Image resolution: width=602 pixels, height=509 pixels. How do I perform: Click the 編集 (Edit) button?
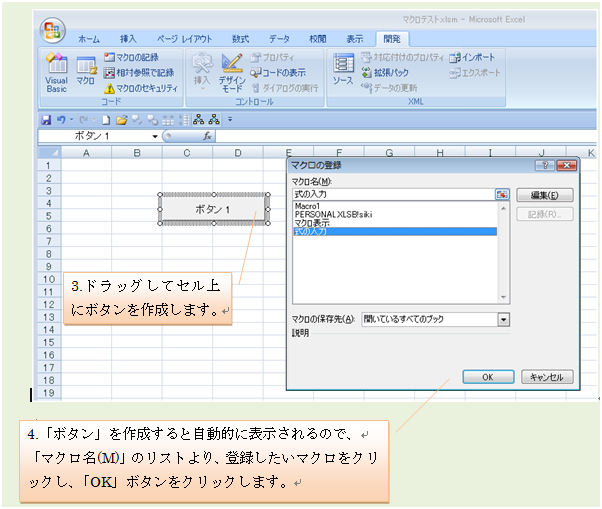point(544,195)
